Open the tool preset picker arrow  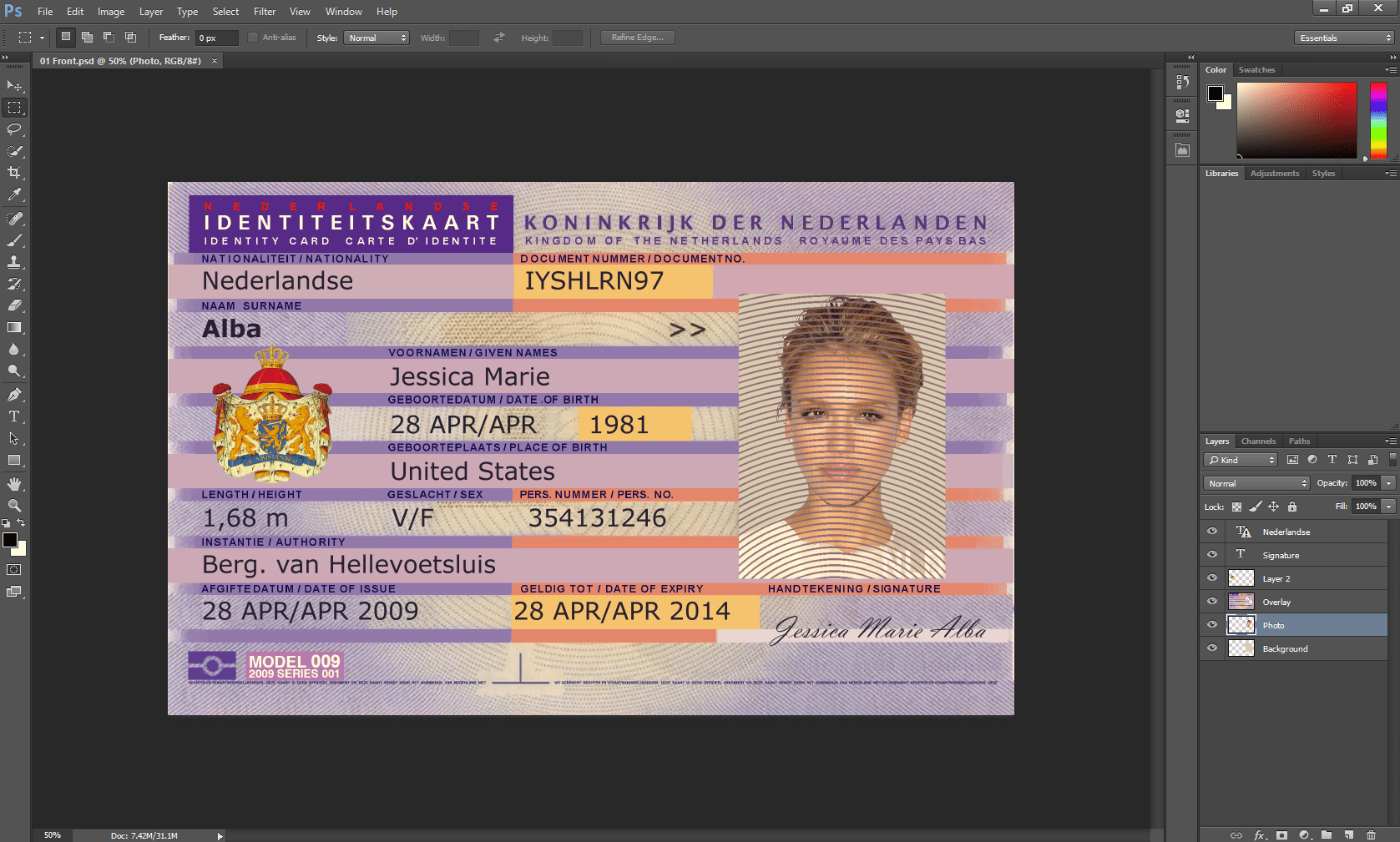42,38
